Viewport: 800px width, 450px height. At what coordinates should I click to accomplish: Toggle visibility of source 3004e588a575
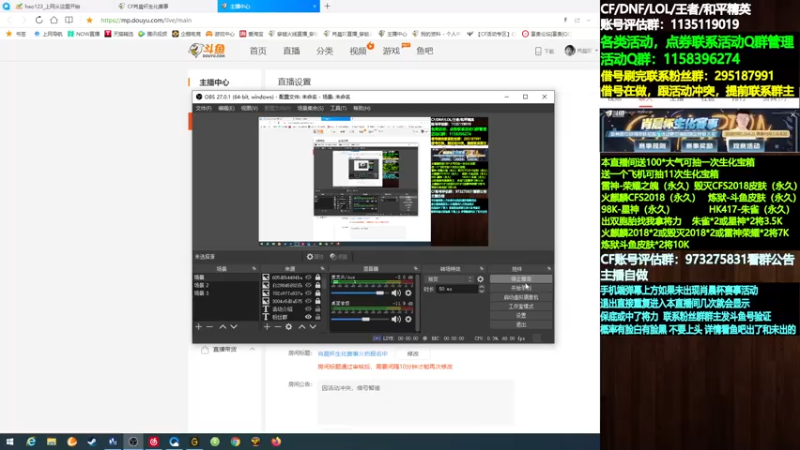pos(308,301)
